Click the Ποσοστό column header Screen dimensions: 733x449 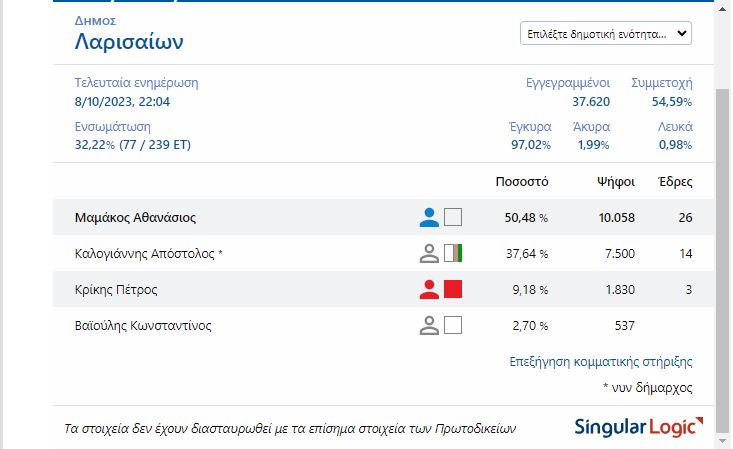pos(522,182)
